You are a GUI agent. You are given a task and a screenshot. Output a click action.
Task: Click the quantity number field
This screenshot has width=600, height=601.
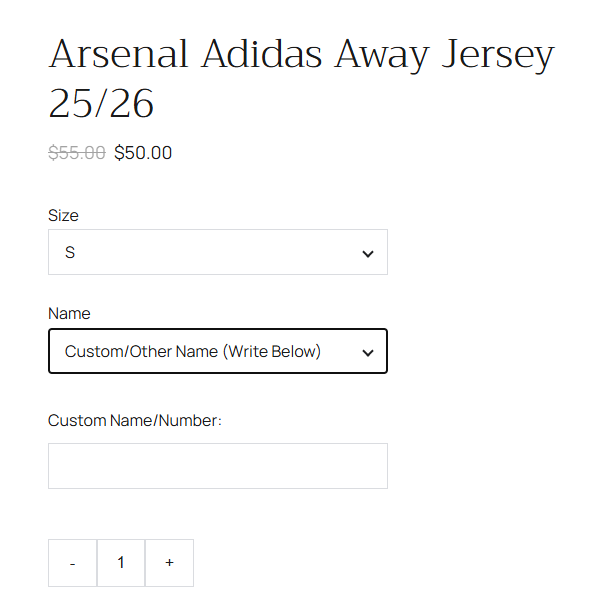click(121, 563)
